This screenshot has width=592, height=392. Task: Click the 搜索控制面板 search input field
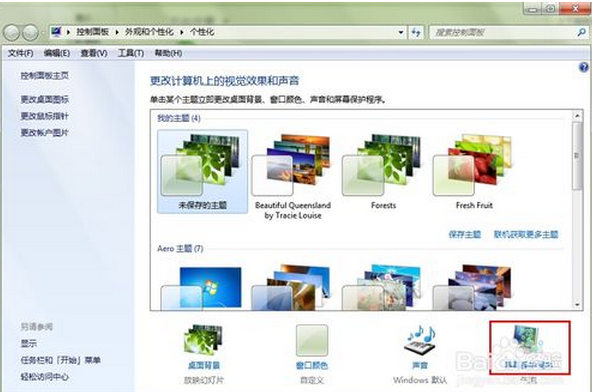(x=502, y=32)
